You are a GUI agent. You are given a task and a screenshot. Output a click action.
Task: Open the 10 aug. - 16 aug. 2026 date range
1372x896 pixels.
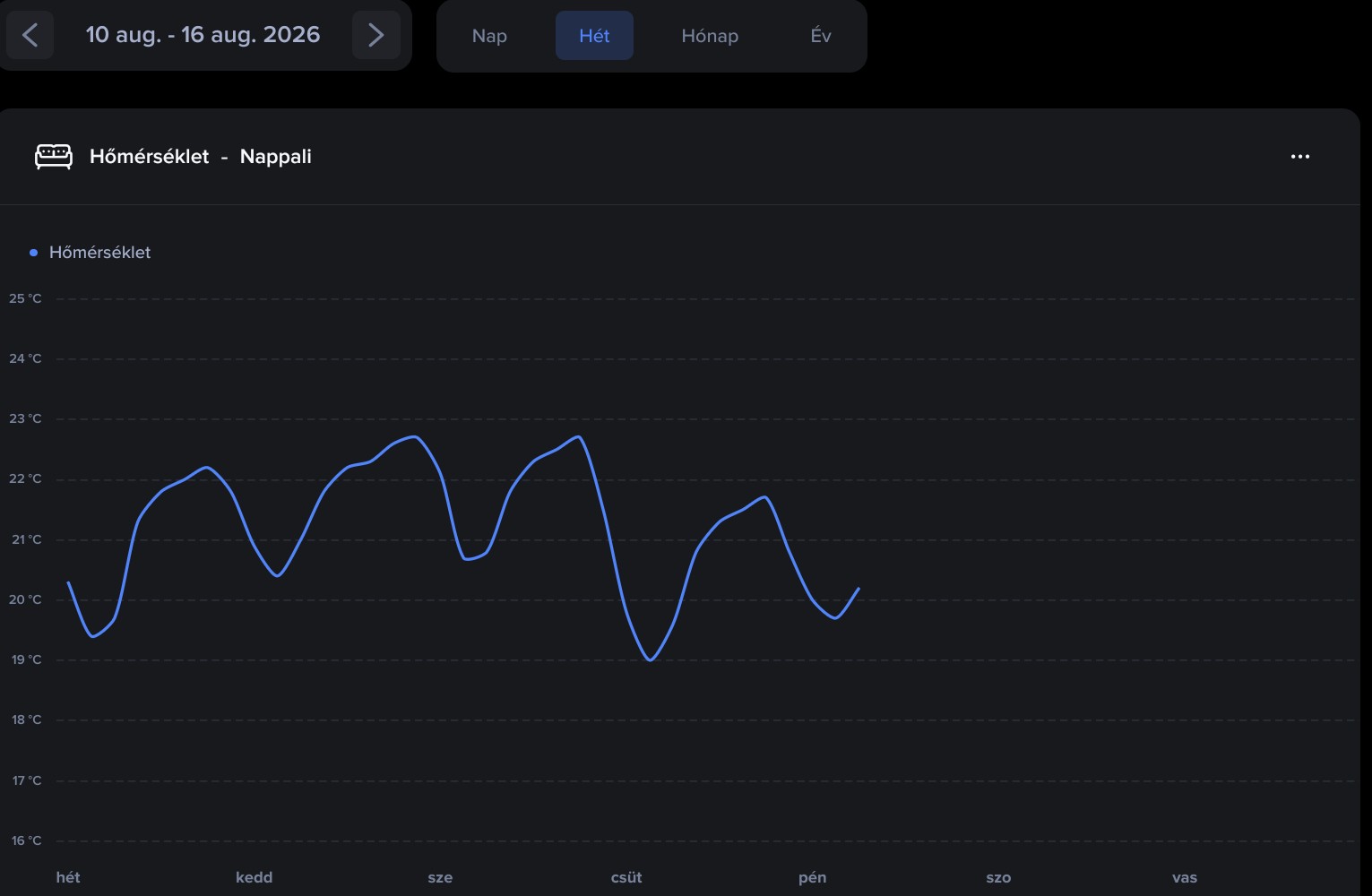[x=203, y=35]
